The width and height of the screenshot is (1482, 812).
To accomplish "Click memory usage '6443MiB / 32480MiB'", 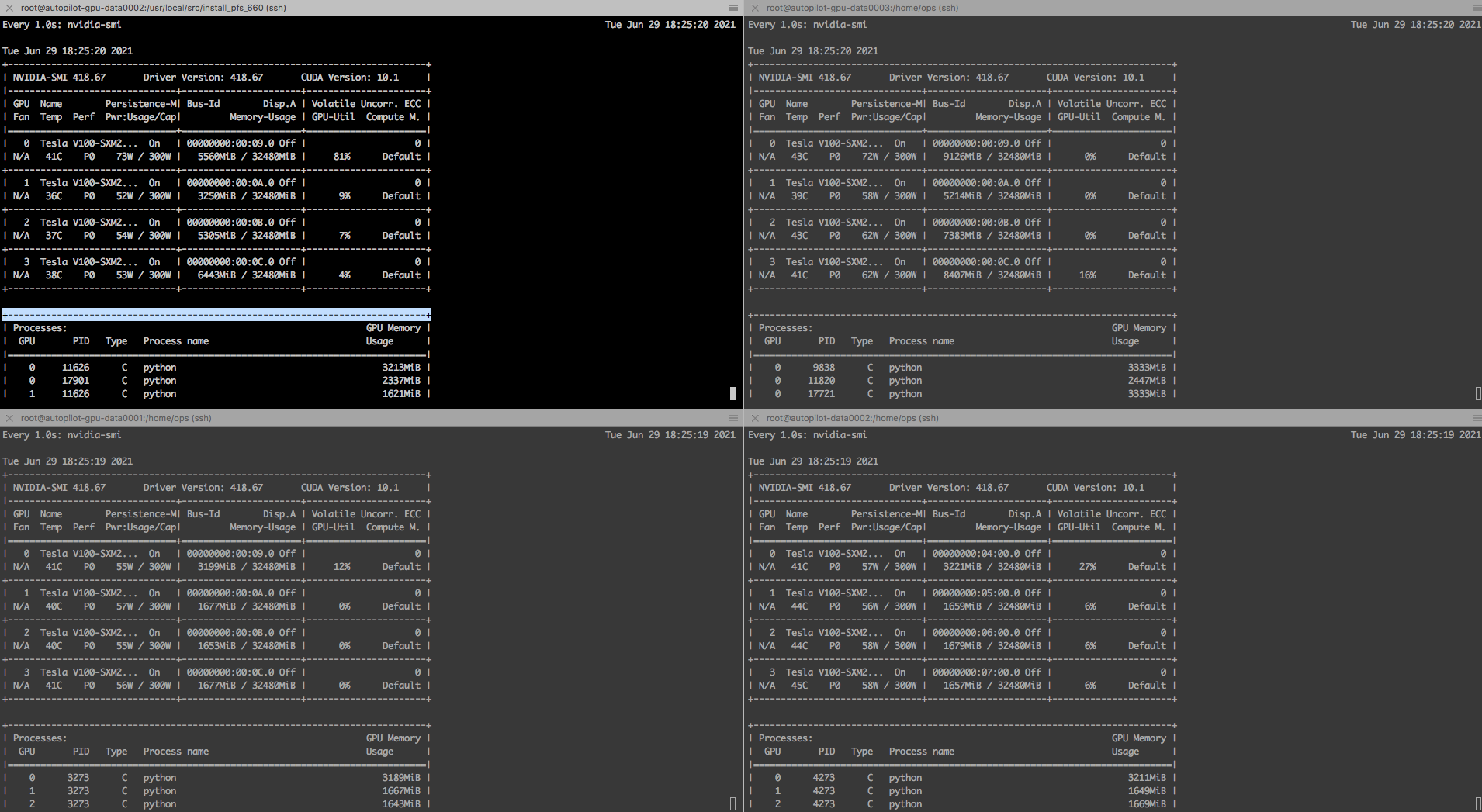I will pyautogui.click(x=247, y=275).
